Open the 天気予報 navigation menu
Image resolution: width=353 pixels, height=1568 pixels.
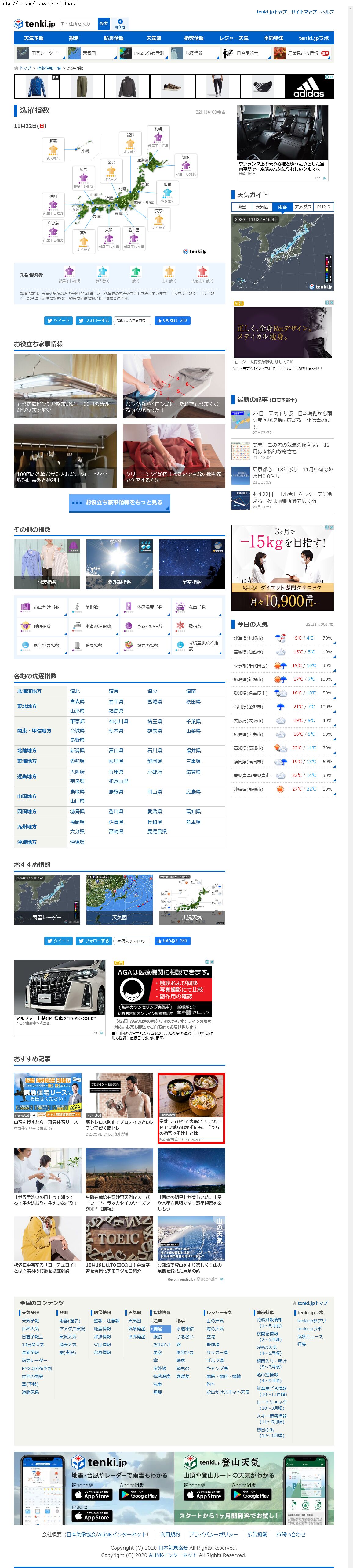[34, 38]
